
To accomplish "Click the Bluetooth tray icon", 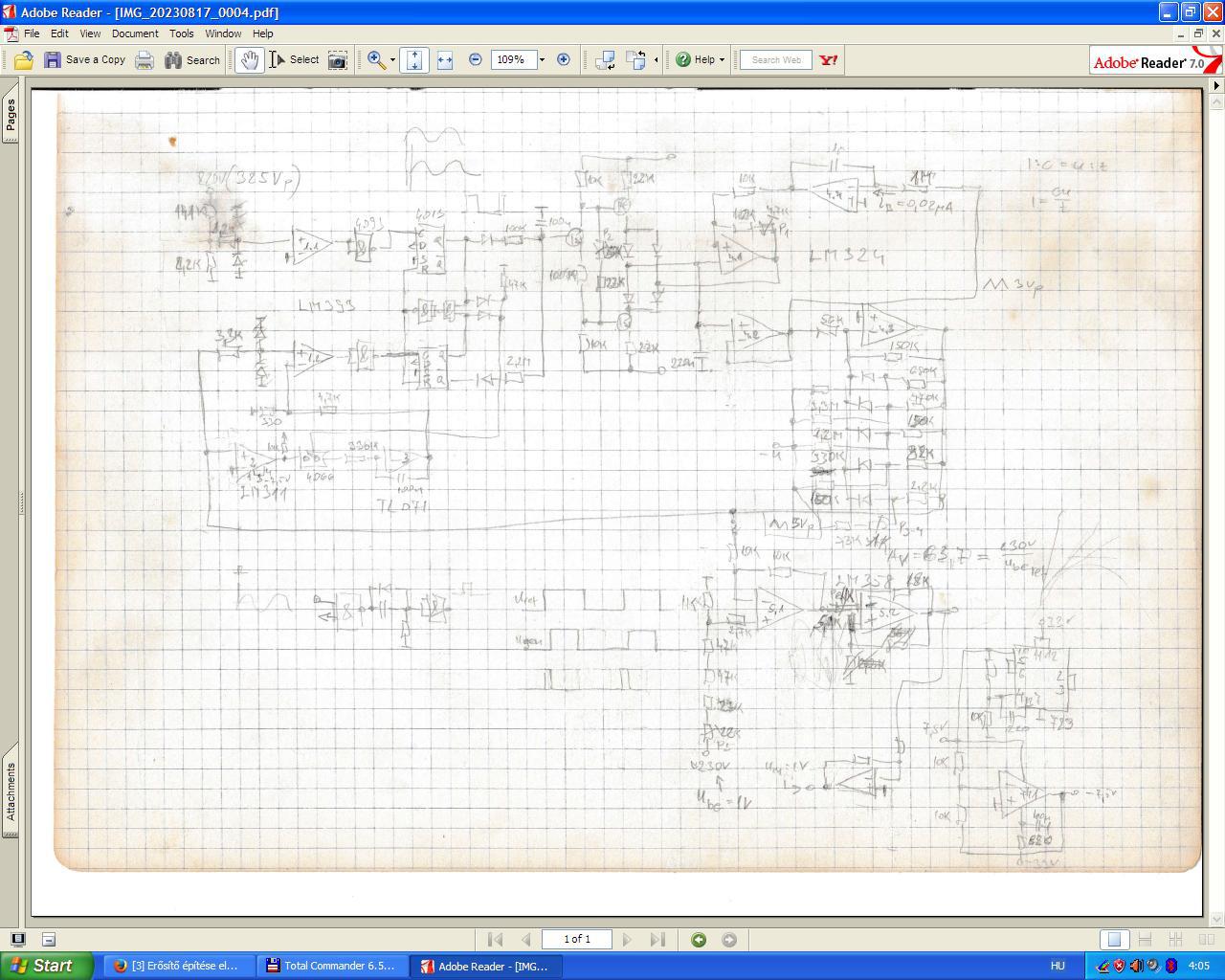I will point(1170,967).
